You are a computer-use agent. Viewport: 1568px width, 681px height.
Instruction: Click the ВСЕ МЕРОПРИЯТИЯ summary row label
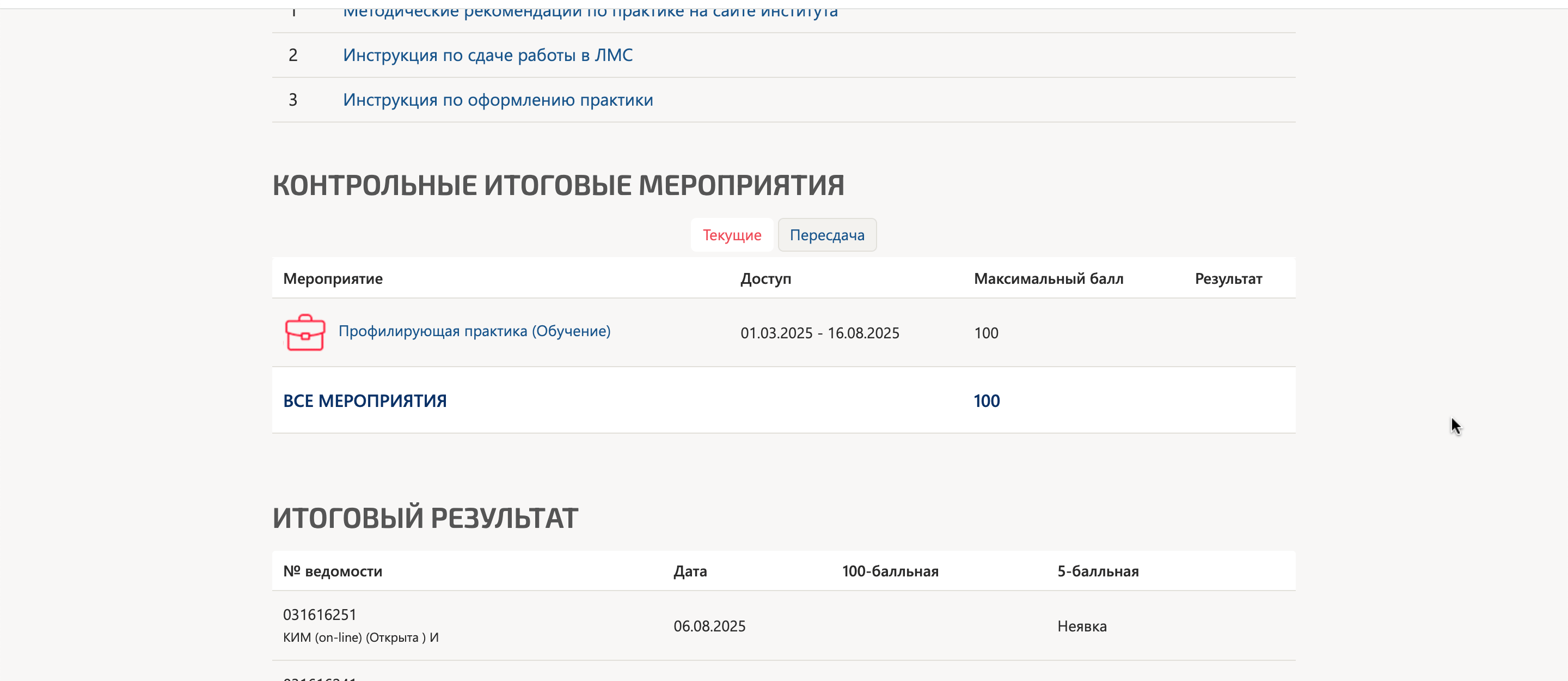[x=365, y=401]
